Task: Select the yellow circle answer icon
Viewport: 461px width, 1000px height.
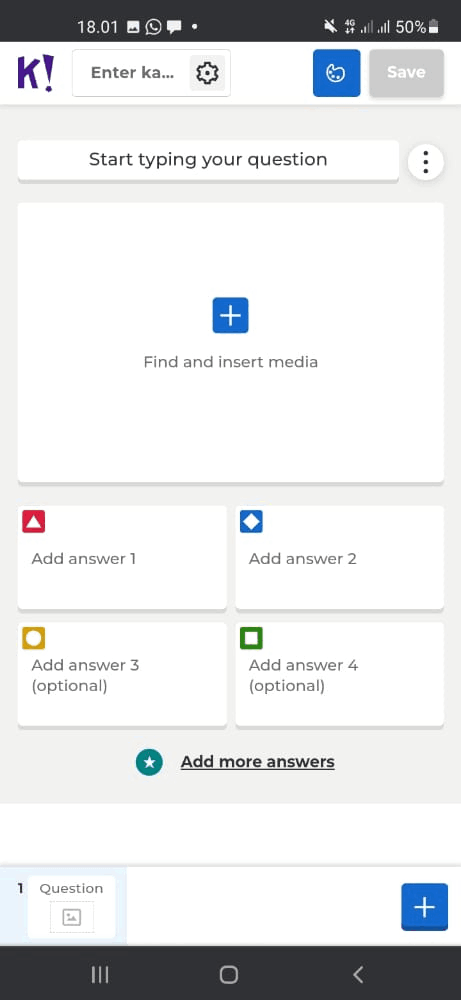Action: 34,638
